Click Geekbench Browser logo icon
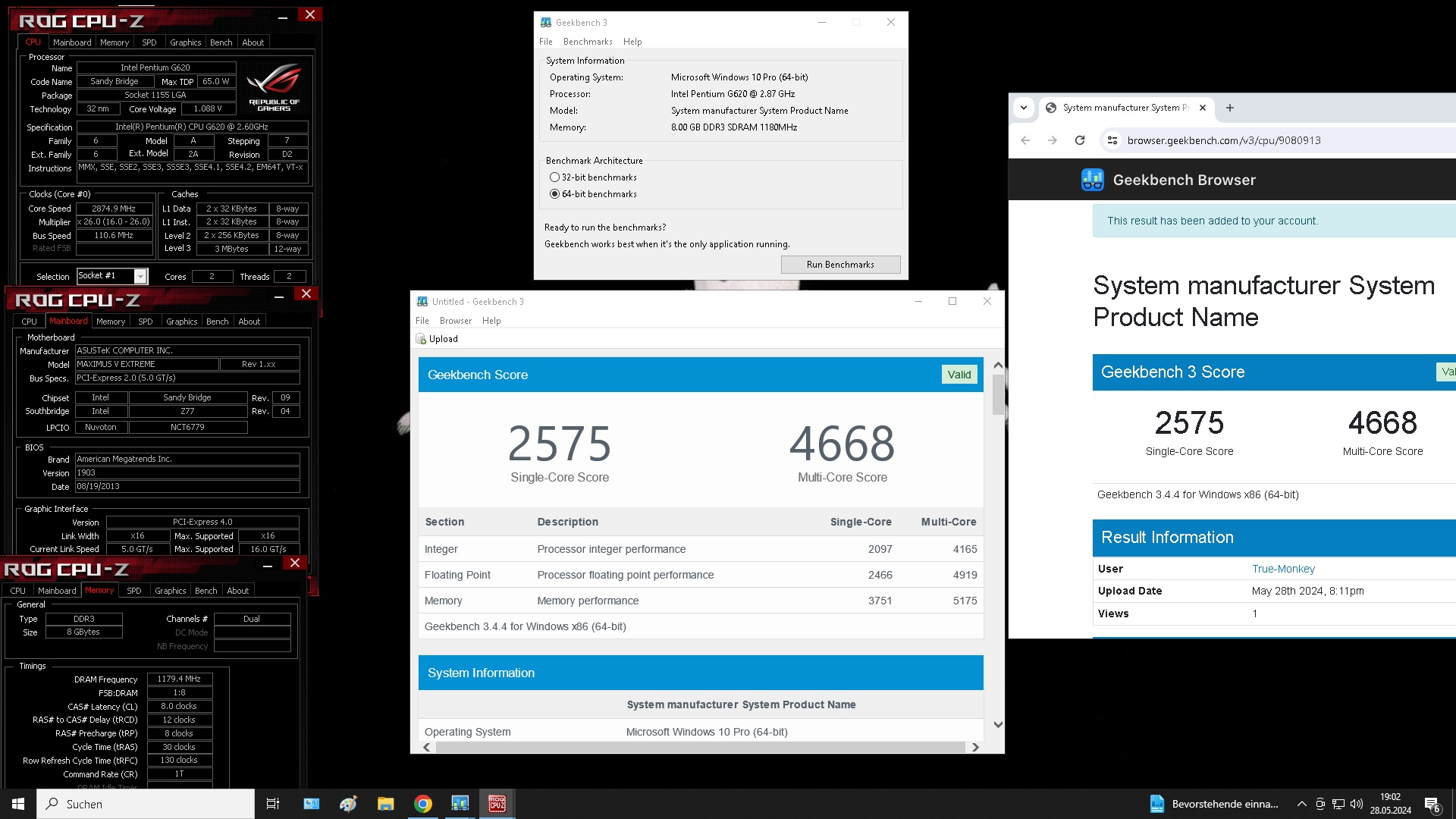The width and height of the screenshot is (1456, 819). pyautogui.click(x=1092, y=180)
